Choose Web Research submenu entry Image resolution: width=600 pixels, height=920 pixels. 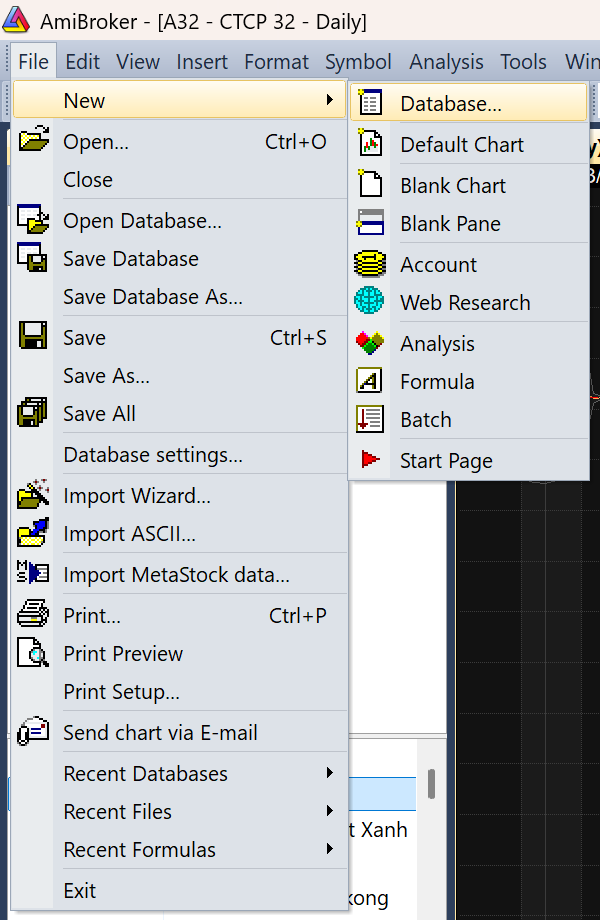point(469,302)
